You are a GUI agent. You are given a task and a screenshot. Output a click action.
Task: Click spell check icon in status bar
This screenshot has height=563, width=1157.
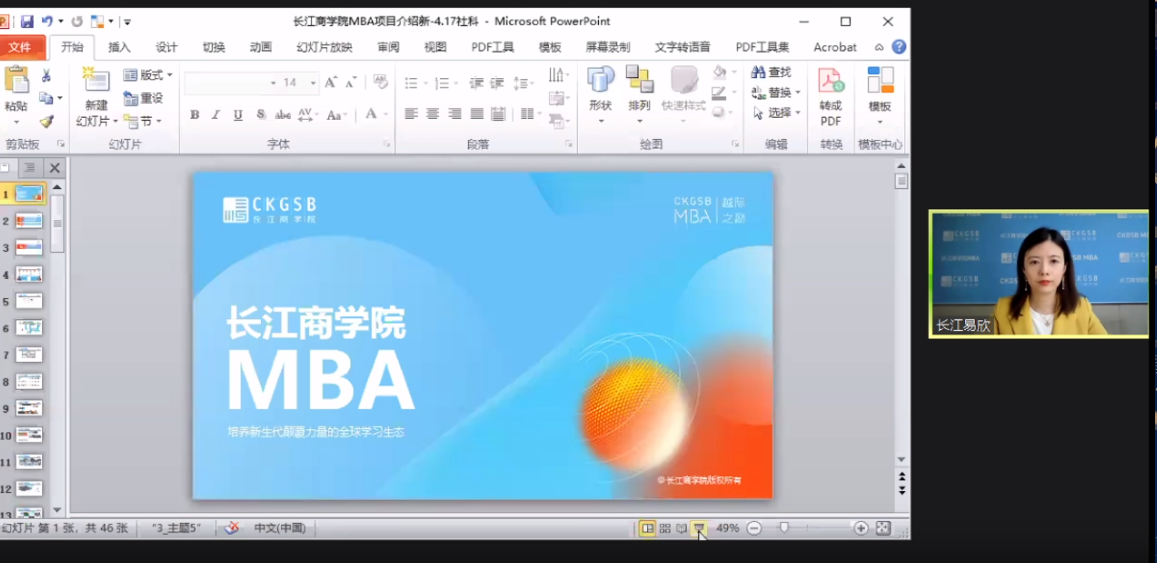[232, 528]
